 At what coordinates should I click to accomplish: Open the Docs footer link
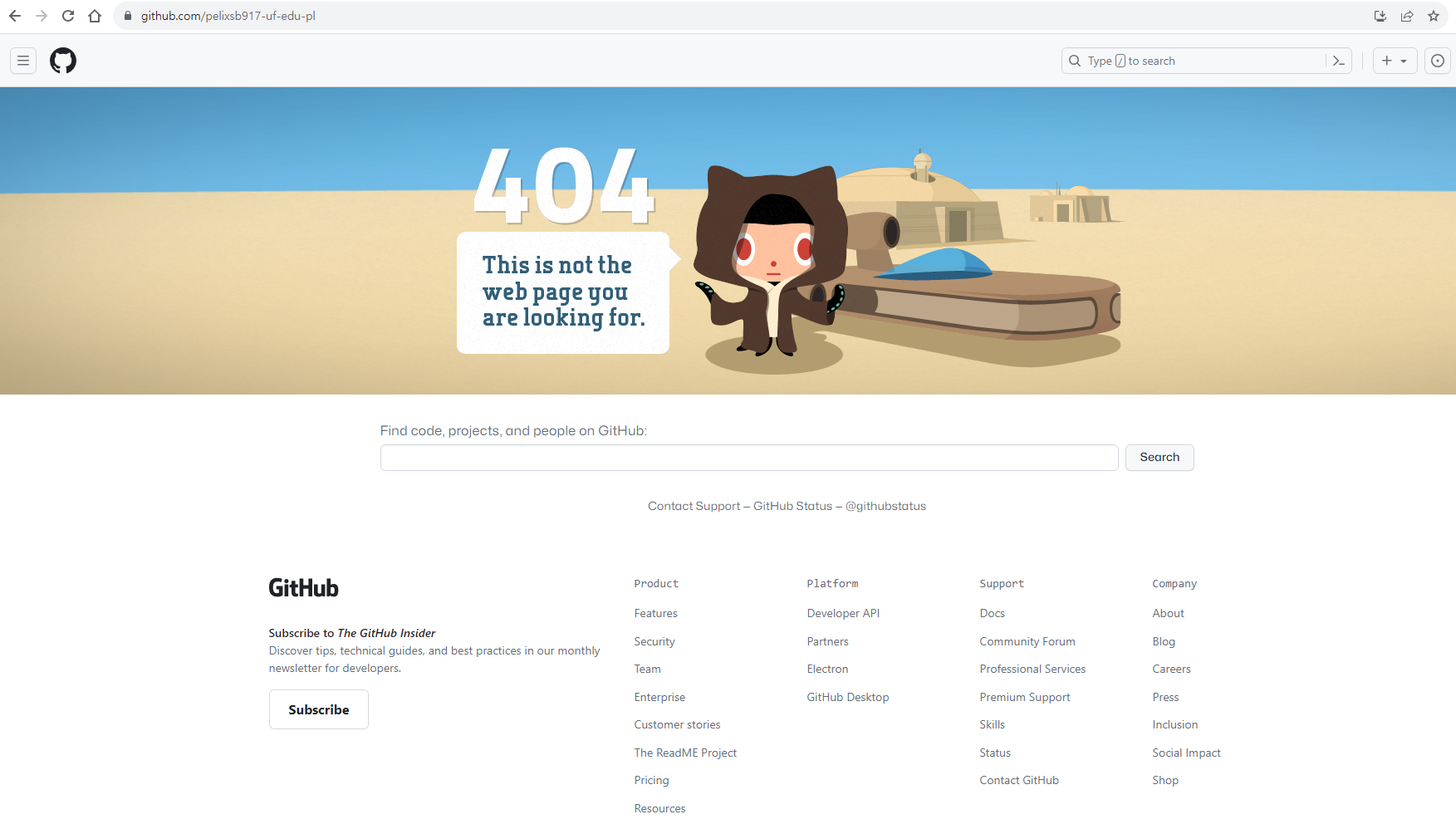tap(993, 613)
